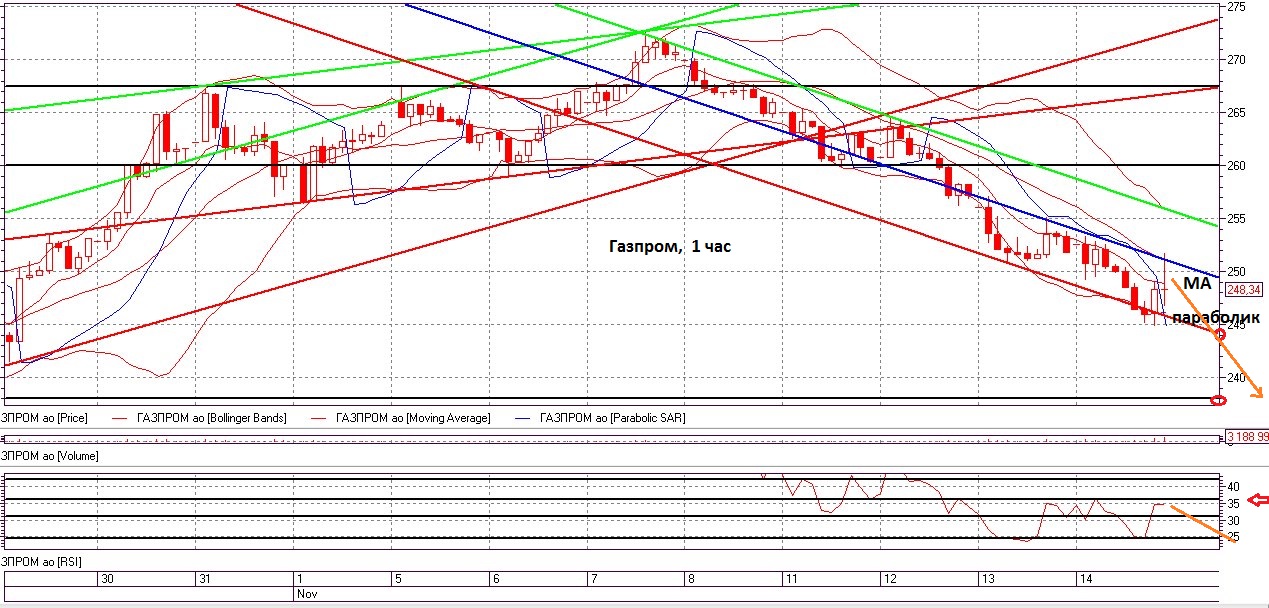Click the 'Газпром, 1 час' chart title text
The height and width of the screenshot is (608, 1269).
(670, 246)
